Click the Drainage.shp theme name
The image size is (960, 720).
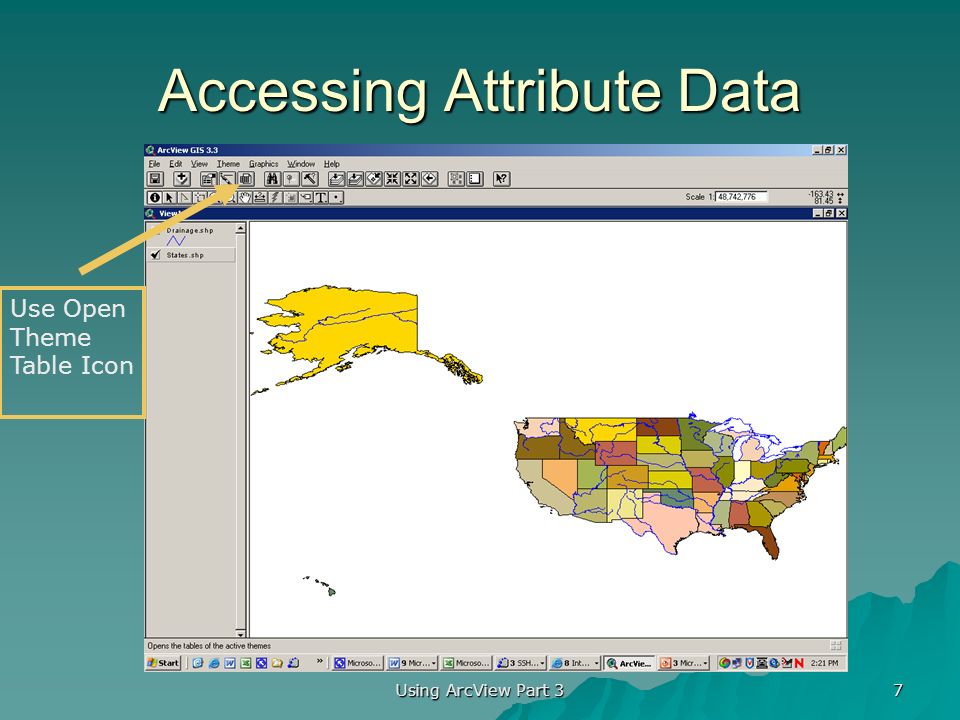190,230
